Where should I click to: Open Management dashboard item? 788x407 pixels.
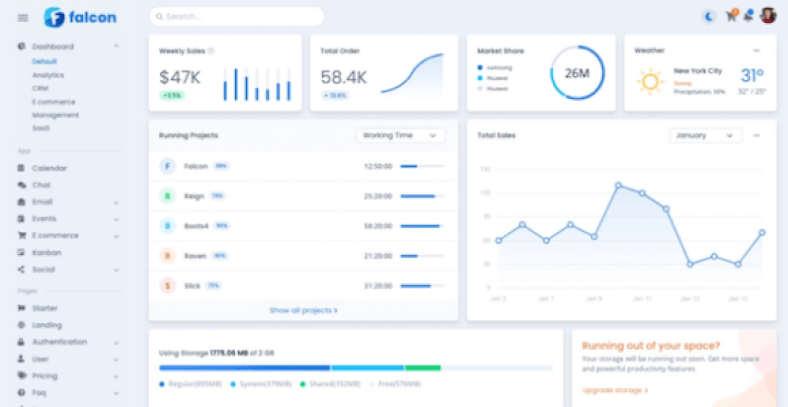56,115
